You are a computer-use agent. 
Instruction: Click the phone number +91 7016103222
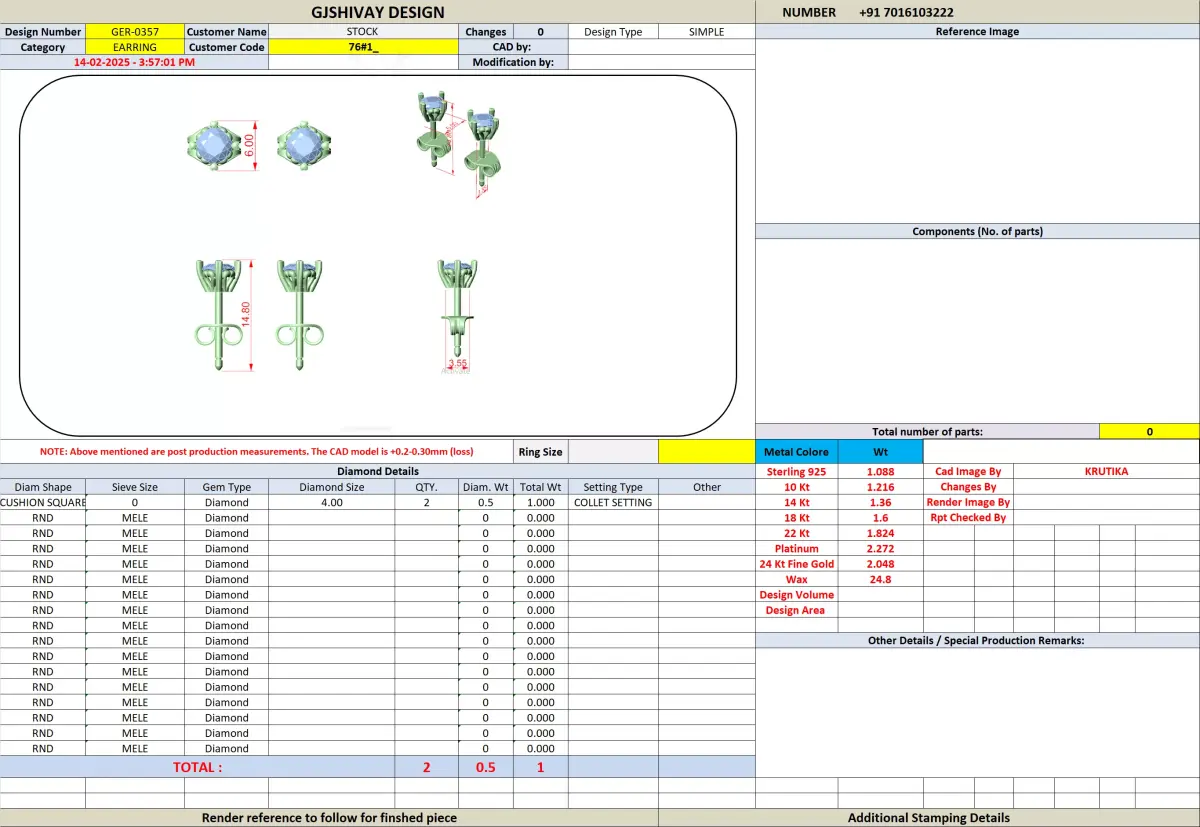[906, 12]
